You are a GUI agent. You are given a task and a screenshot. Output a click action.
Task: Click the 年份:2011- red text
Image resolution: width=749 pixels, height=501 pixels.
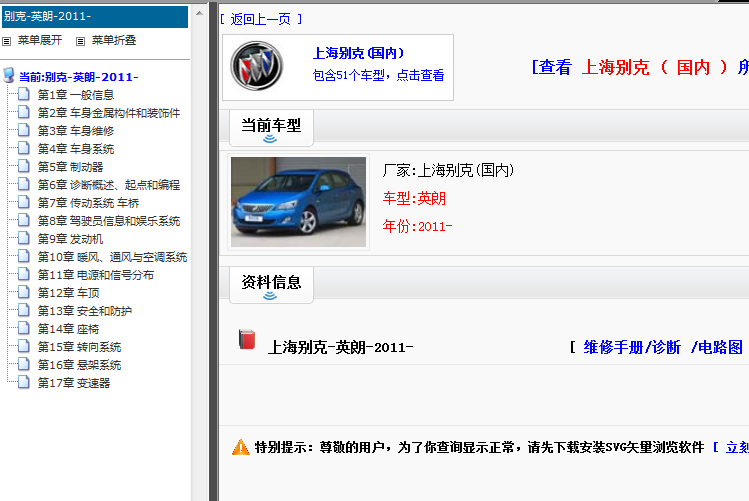click(417, 226)
